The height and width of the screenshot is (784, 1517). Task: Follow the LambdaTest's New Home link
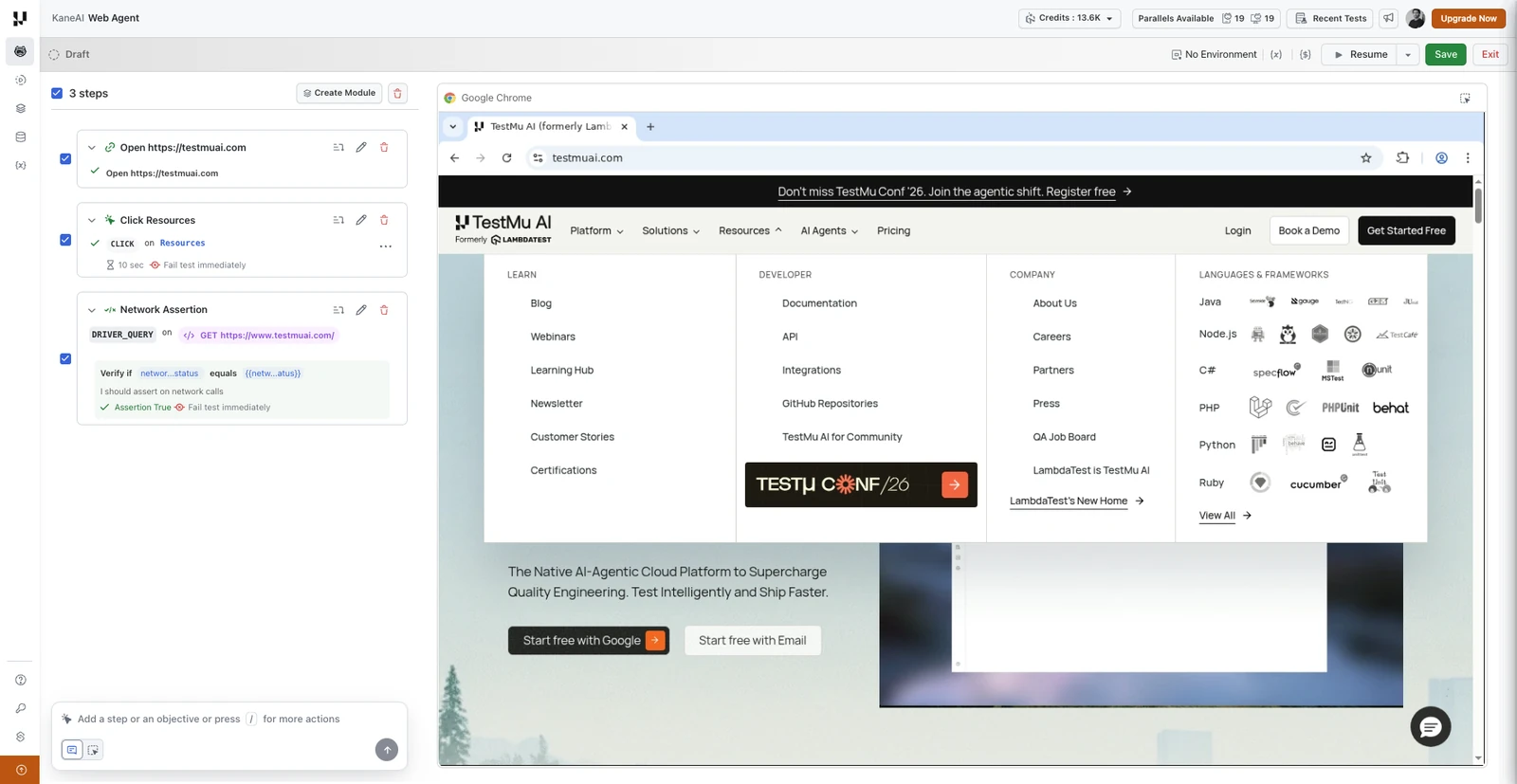[x=1077, y=501]
